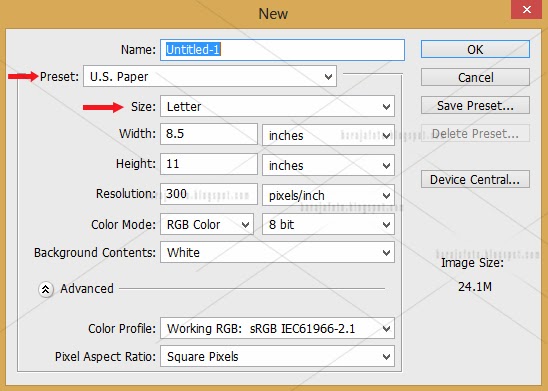Open the Height units dropdown
Screen dimensions: 548x391
(328, 165)
